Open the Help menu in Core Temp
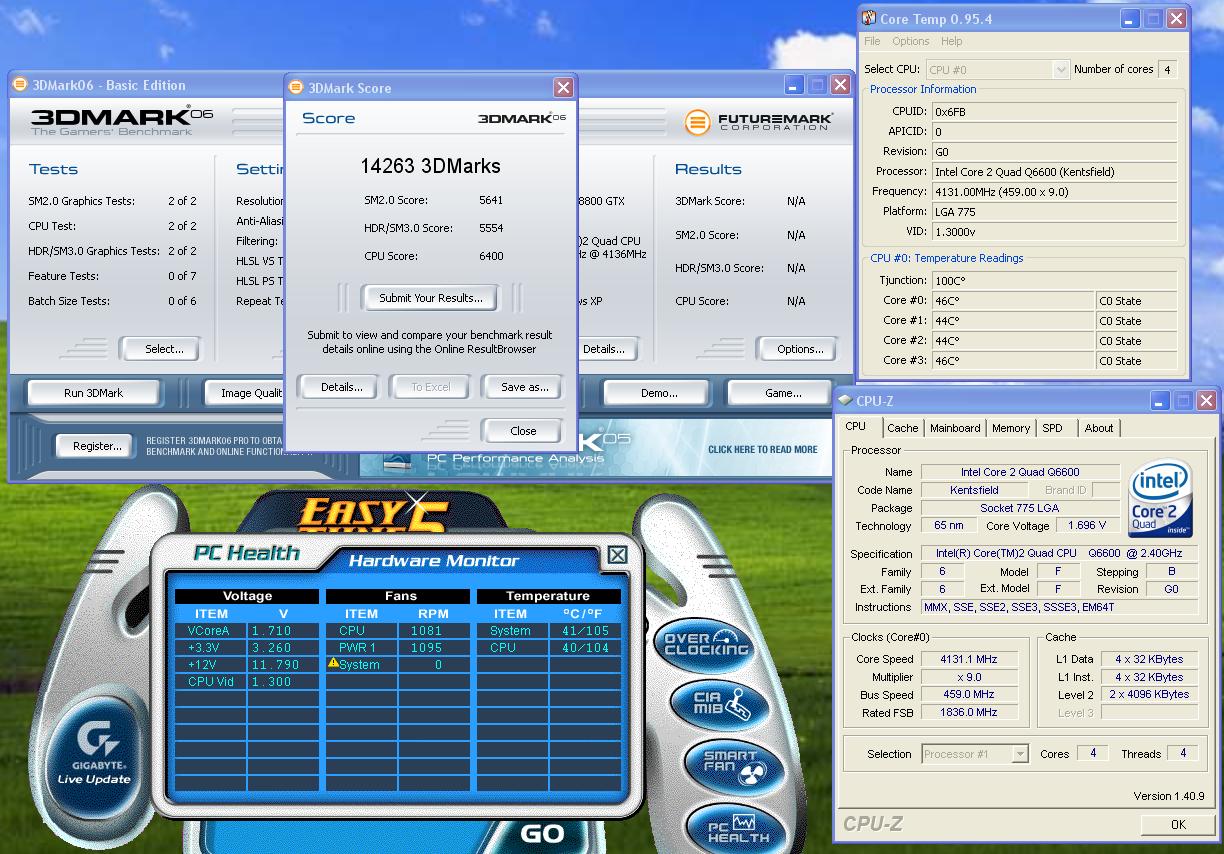1224x854 pixels. point(952,41)
